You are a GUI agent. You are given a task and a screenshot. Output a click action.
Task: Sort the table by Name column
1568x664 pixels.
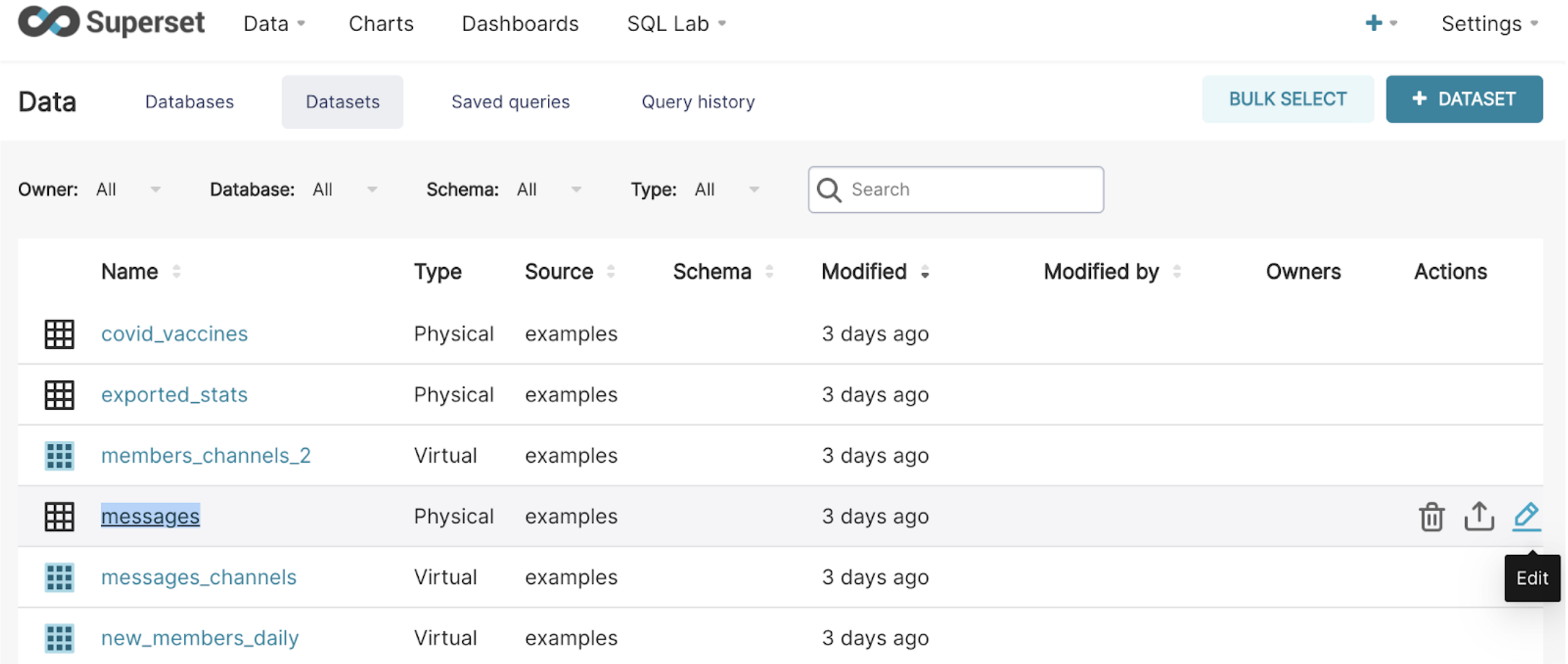(x=176, y=272)
